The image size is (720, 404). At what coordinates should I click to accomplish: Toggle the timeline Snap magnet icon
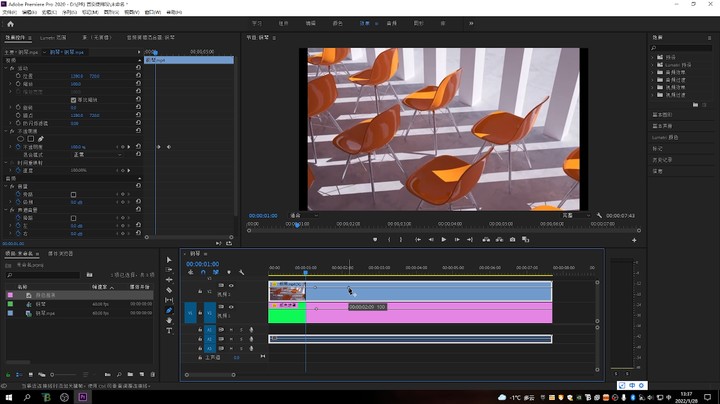(203, 273)
